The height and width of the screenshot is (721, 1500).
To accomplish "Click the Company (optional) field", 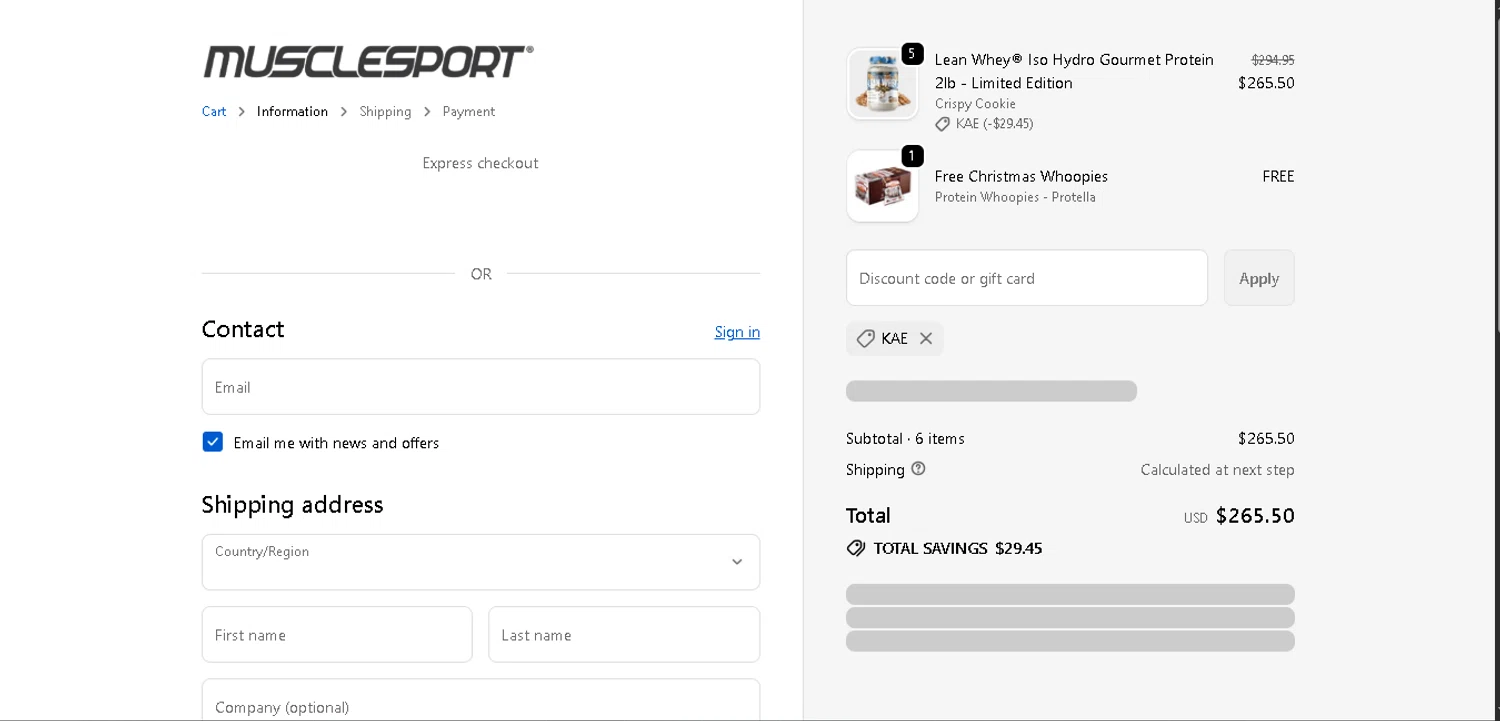I will tap(481, 700).
